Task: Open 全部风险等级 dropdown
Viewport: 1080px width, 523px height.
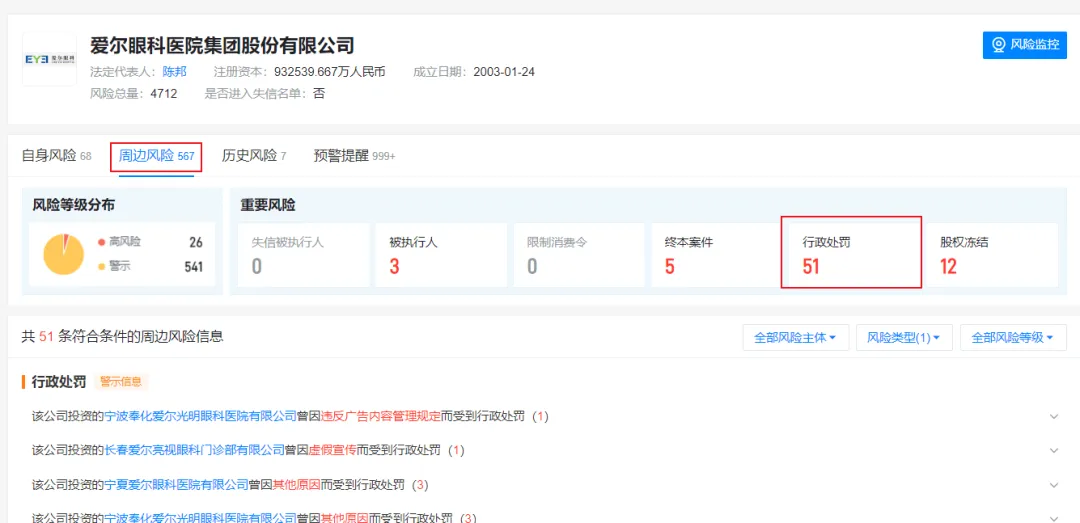Action: tap(1012, 338)
